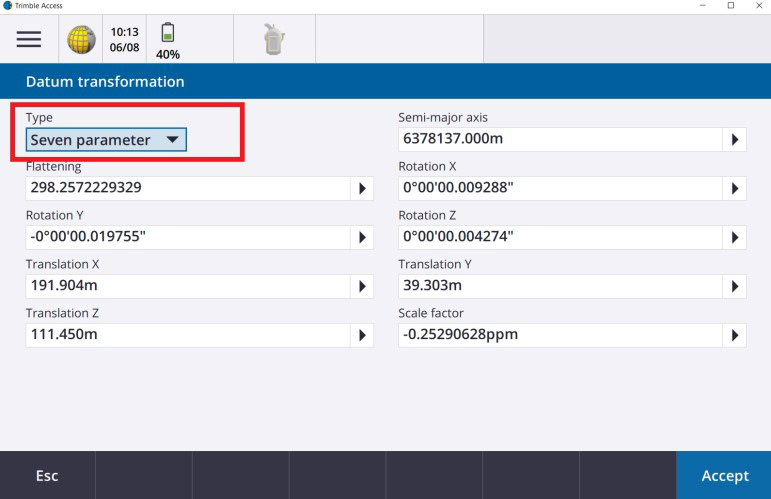This screenshot has height=499, width=771.
Task: Edit the Semi-major axis value 6378137.000m
Action: (561, 140)
